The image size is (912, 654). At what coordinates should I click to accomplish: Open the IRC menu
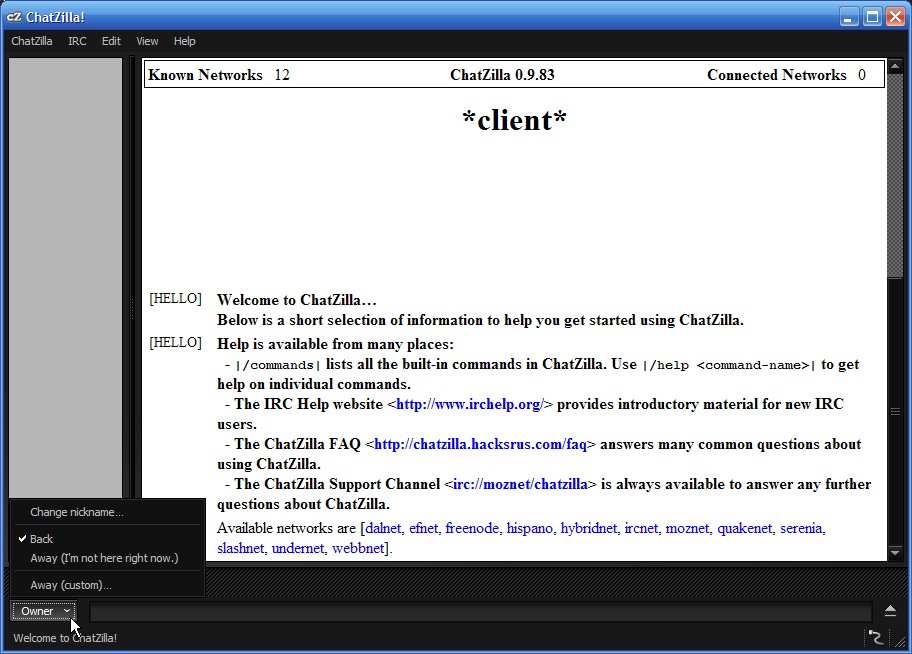pos(77,41)
